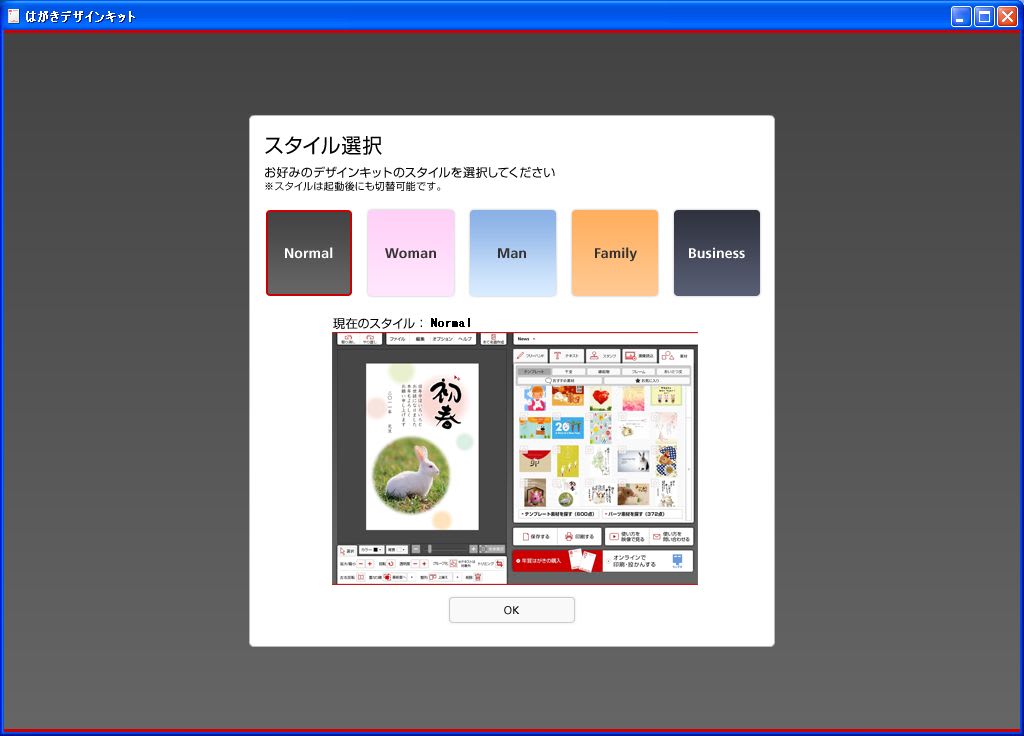Switch to the orange Family style

point(615,253)
